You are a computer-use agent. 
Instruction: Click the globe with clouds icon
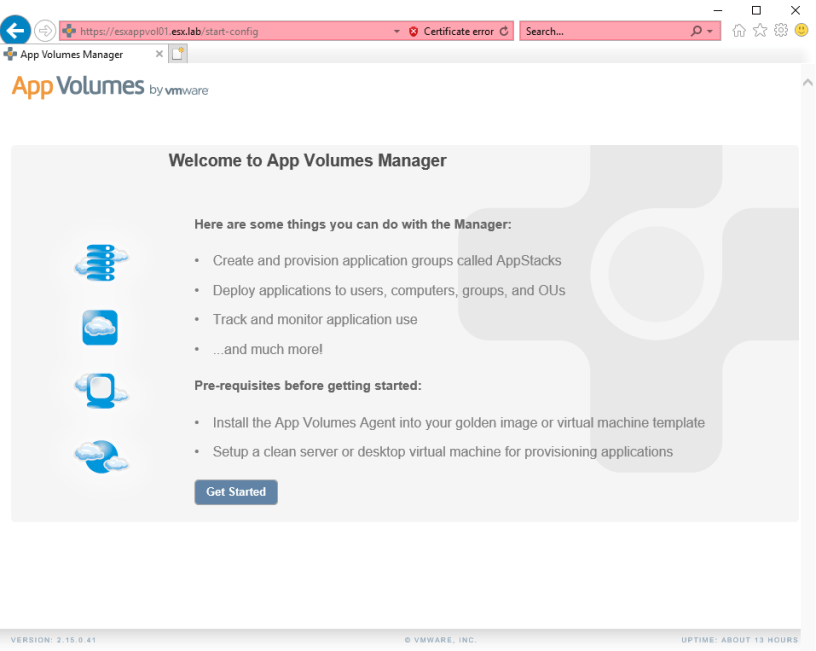coord(101,457)
